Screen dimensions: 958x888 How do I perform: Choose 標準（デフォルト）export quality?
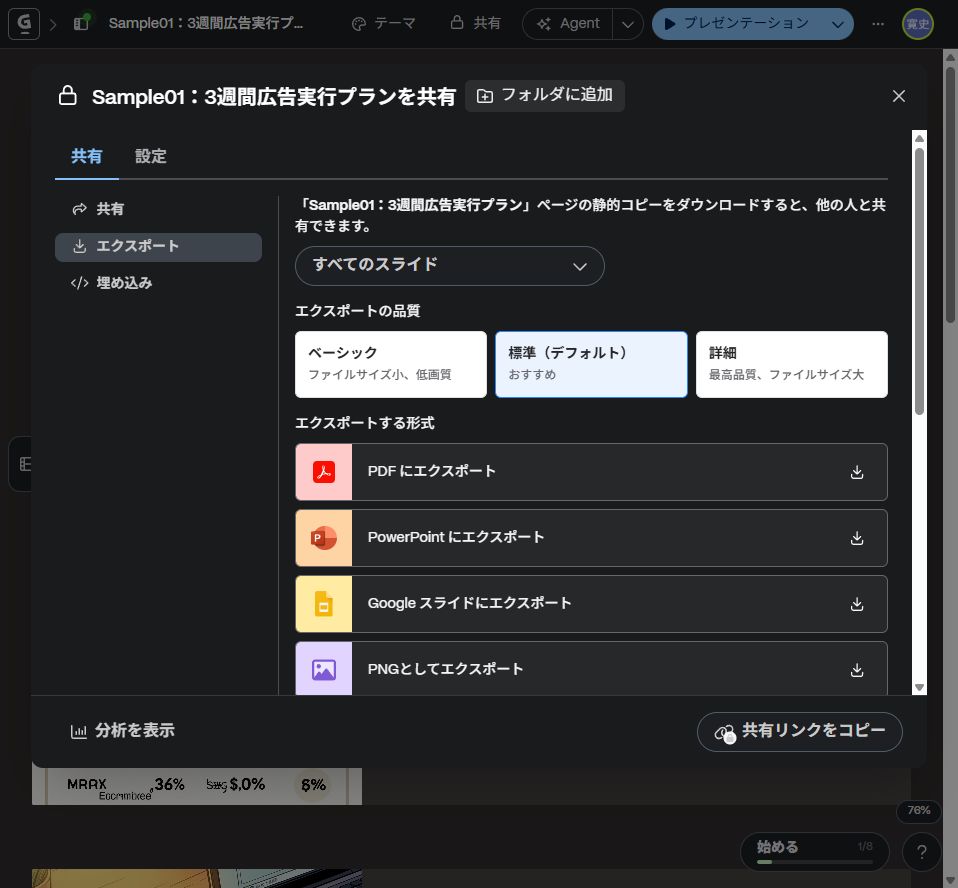click(591, 364)
